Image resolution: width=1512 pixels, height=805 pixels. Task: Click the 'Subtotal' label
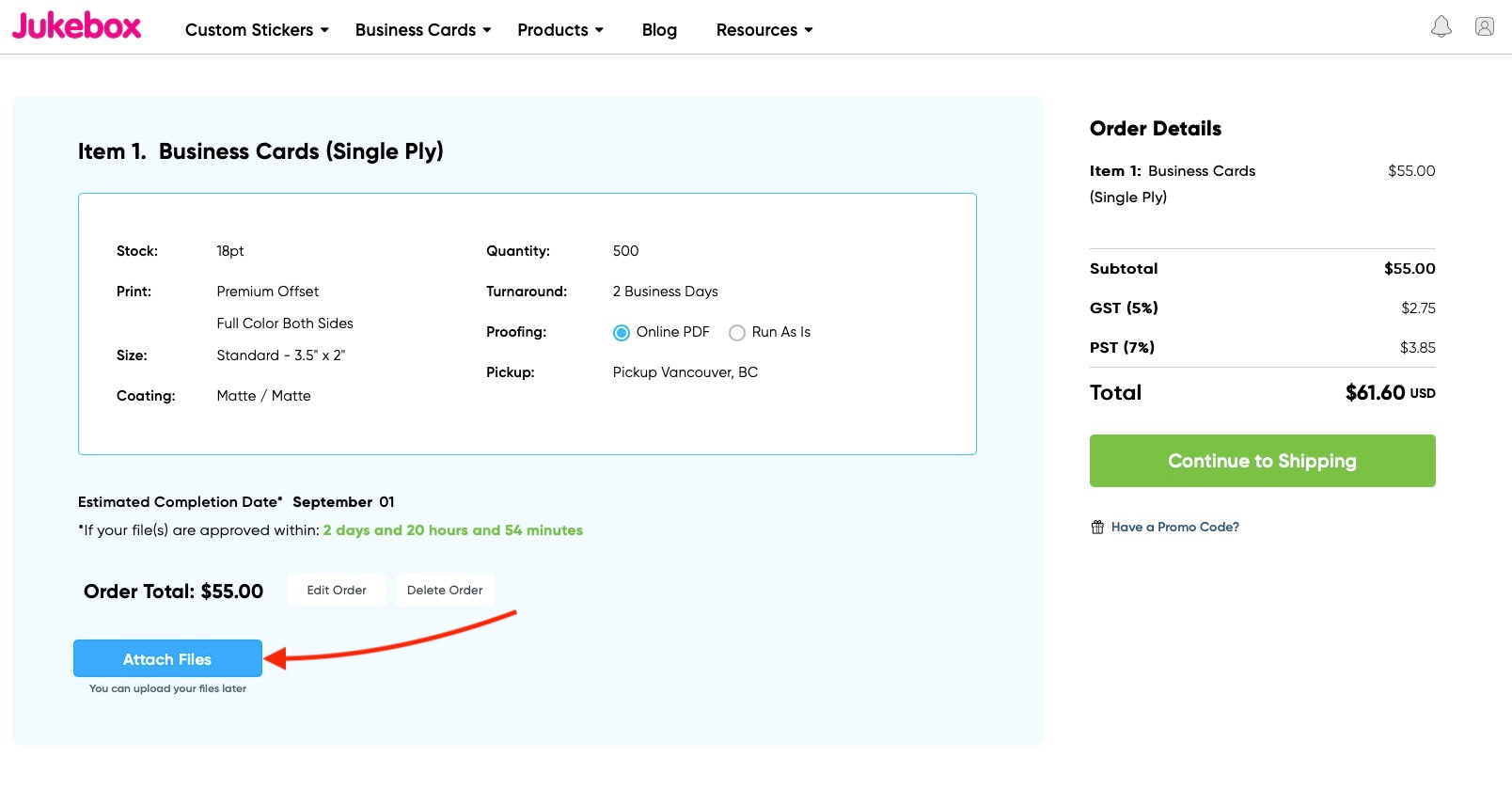pos(1124,269)
